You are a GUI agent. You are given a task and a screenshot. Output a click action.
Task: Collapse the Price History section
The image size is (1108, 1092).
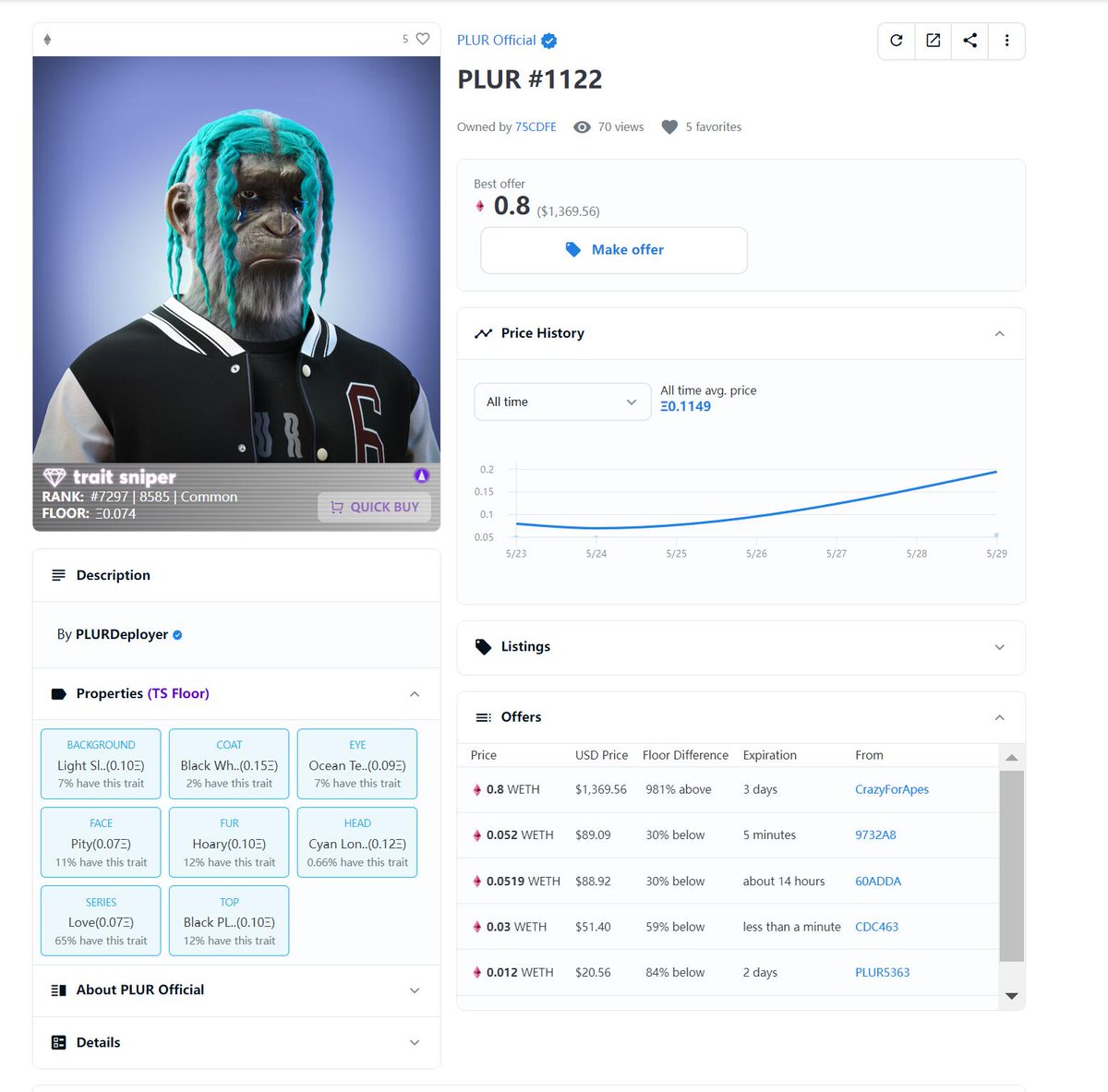[x=999, y=333]
